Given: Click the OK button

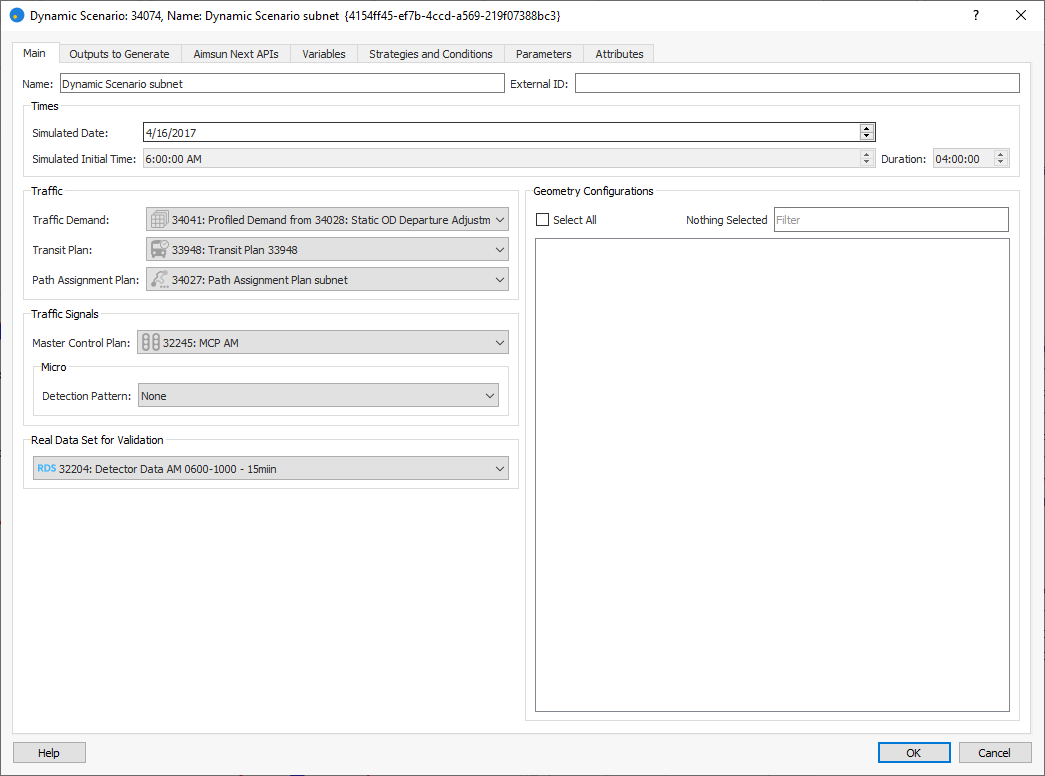Looking at the screenshot, I should pos(913,753).
